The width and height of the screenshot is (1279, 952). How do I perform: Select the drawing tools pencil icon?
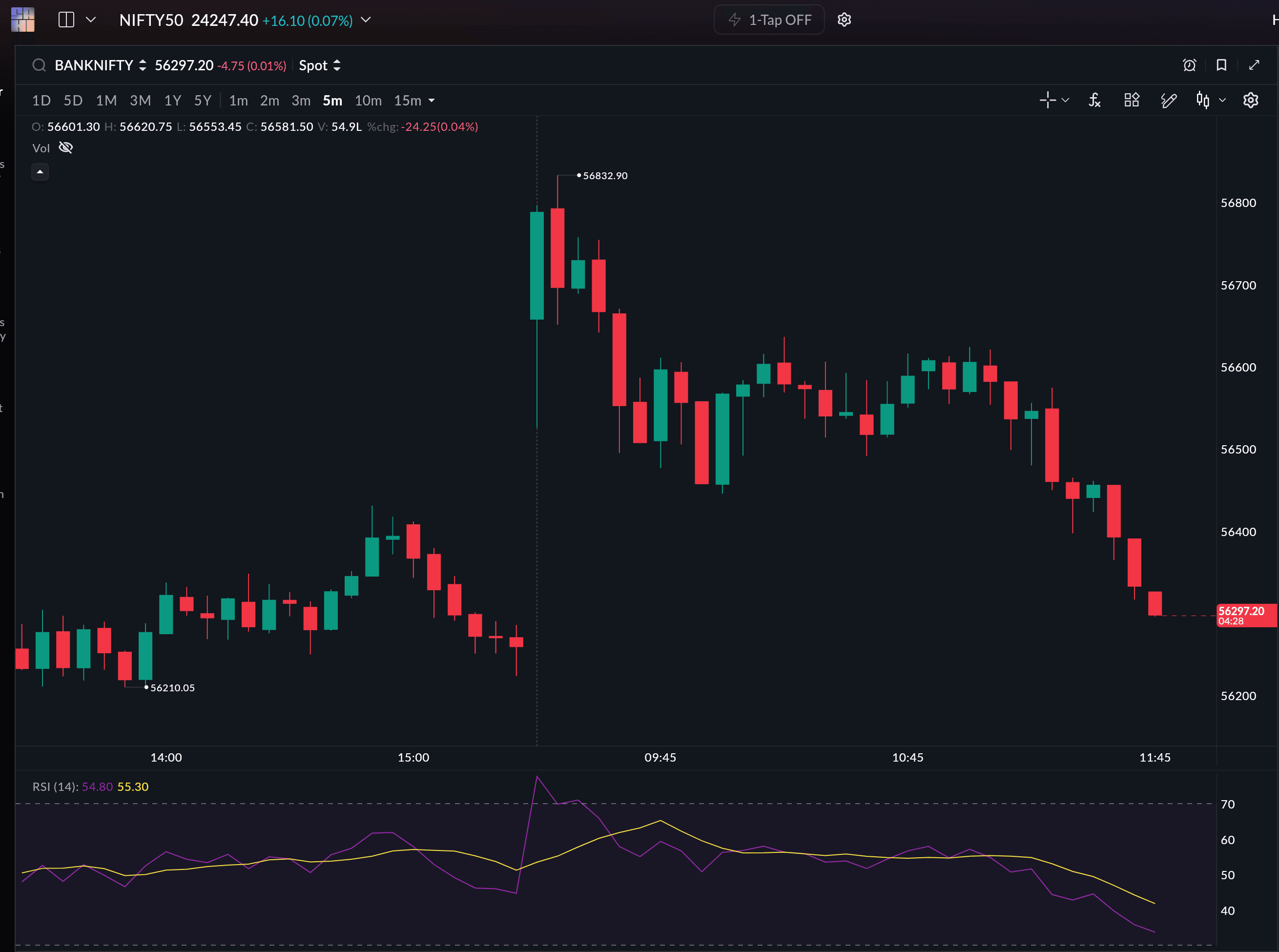[1168, 100]
